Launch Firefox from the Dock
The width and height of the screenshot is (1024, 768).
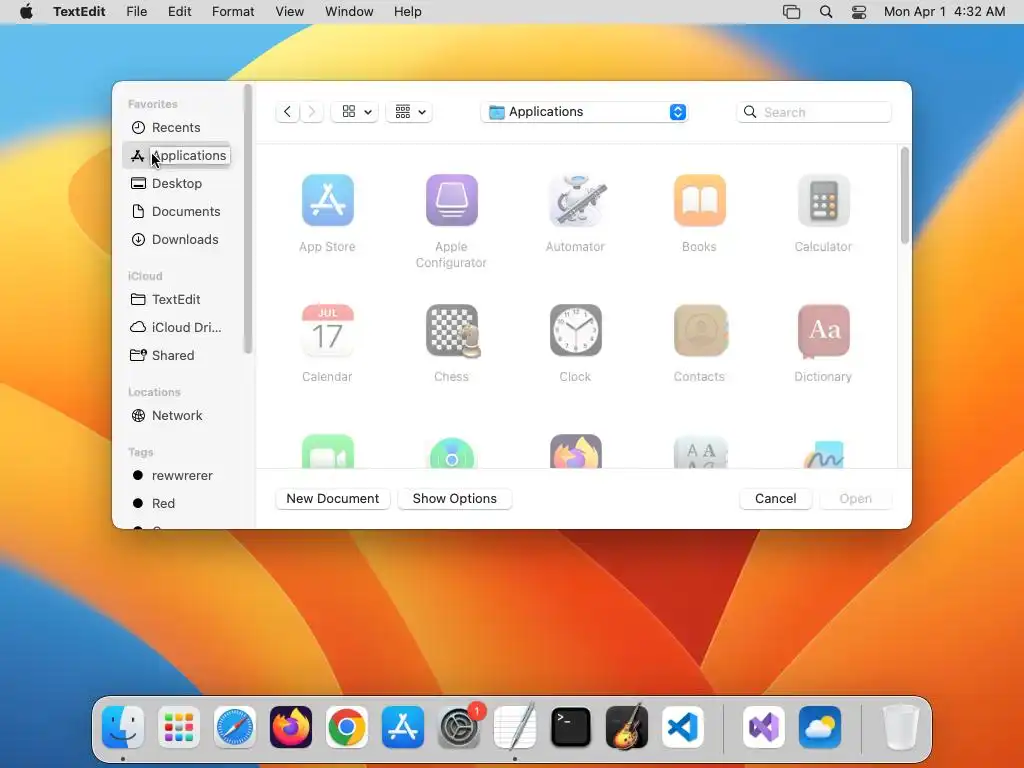291,727
